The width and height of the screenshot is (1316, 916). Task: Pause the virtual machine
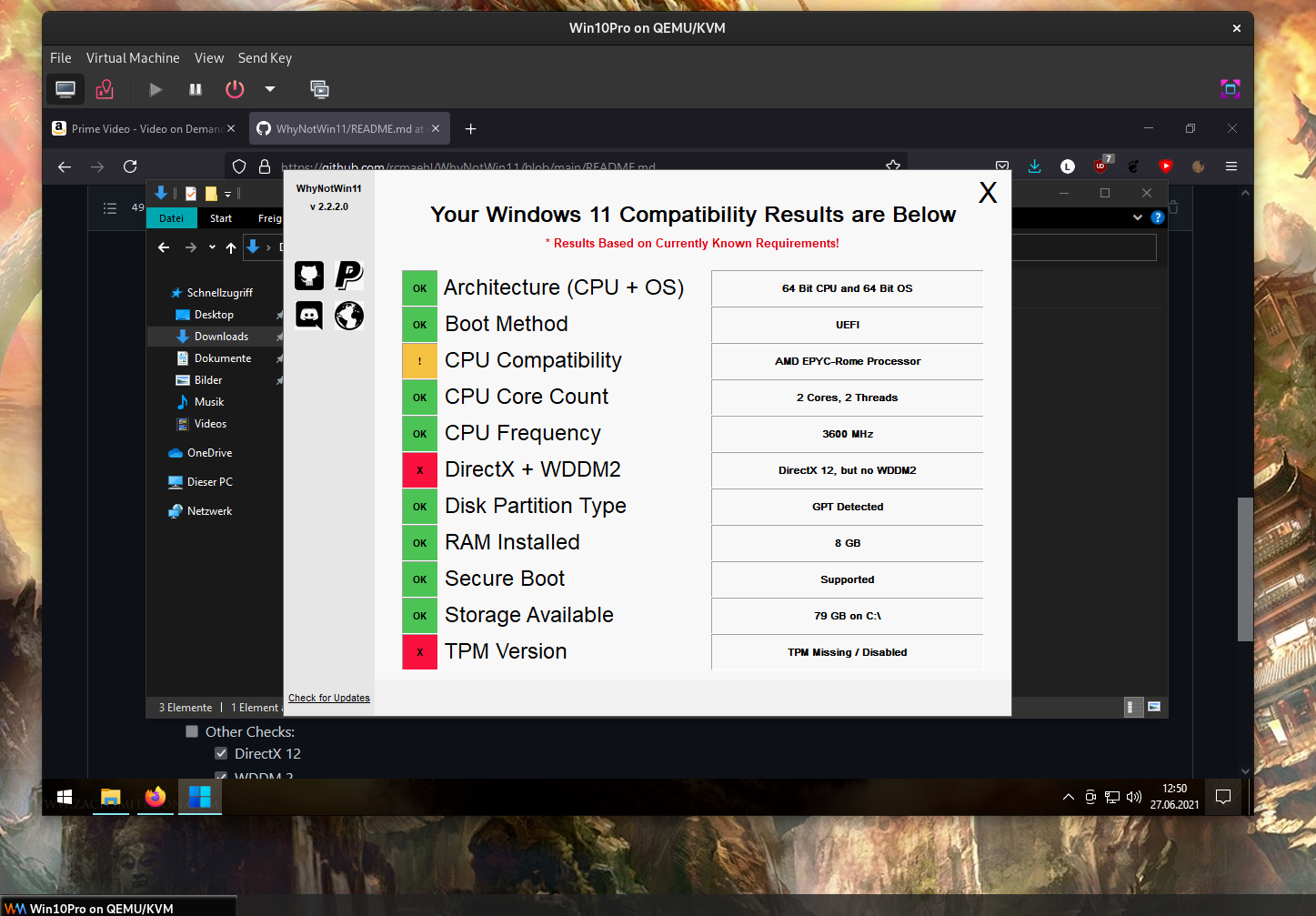[196, 89]
